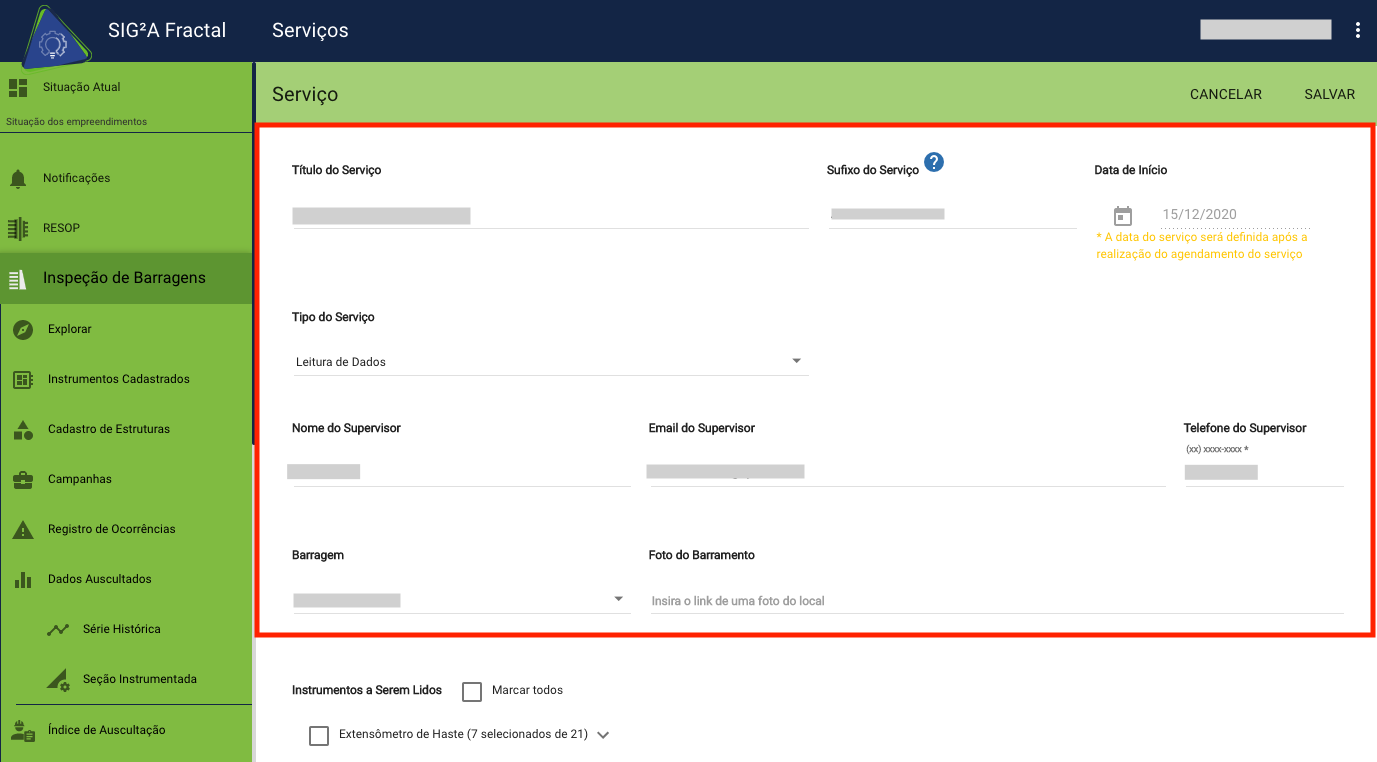Click the date field showing 15/12/2020
The height and width of the screenshot is (762, 1377).
pyautogui.click(x=1234, y=215)
